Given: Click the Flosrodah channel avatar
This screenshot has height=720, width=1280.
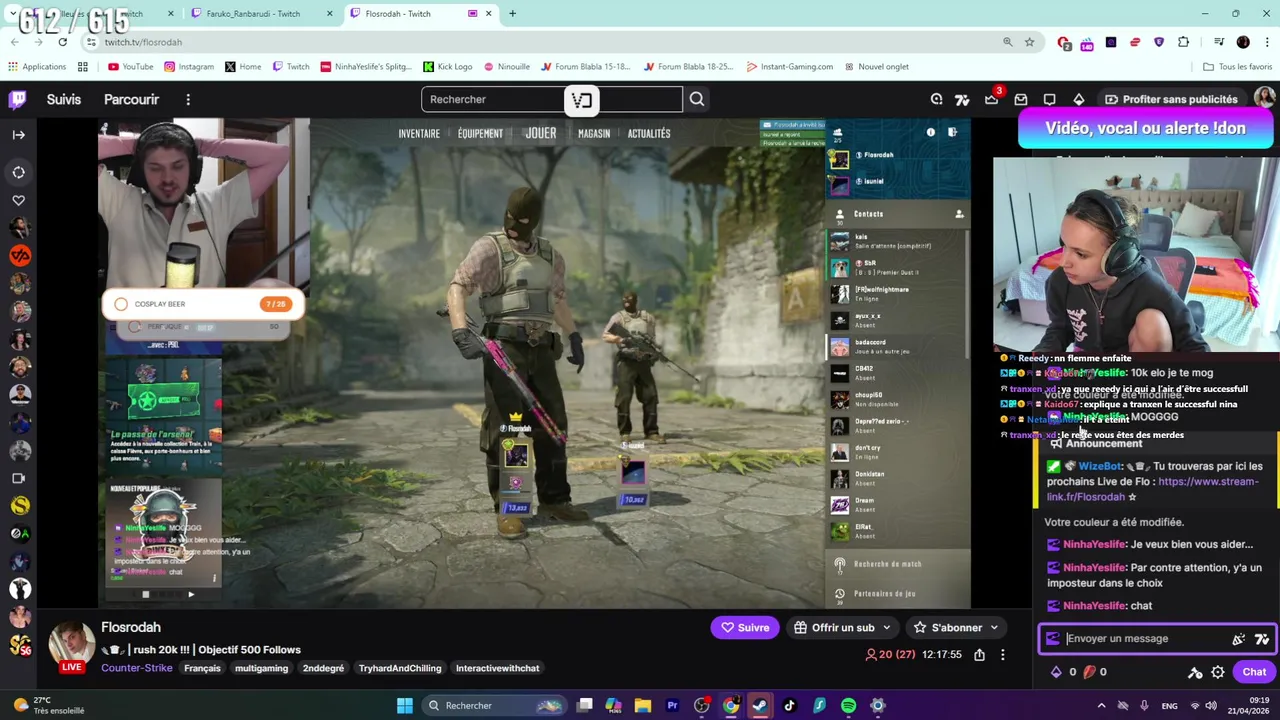Looking at the screenshot, I should [72, 645].
